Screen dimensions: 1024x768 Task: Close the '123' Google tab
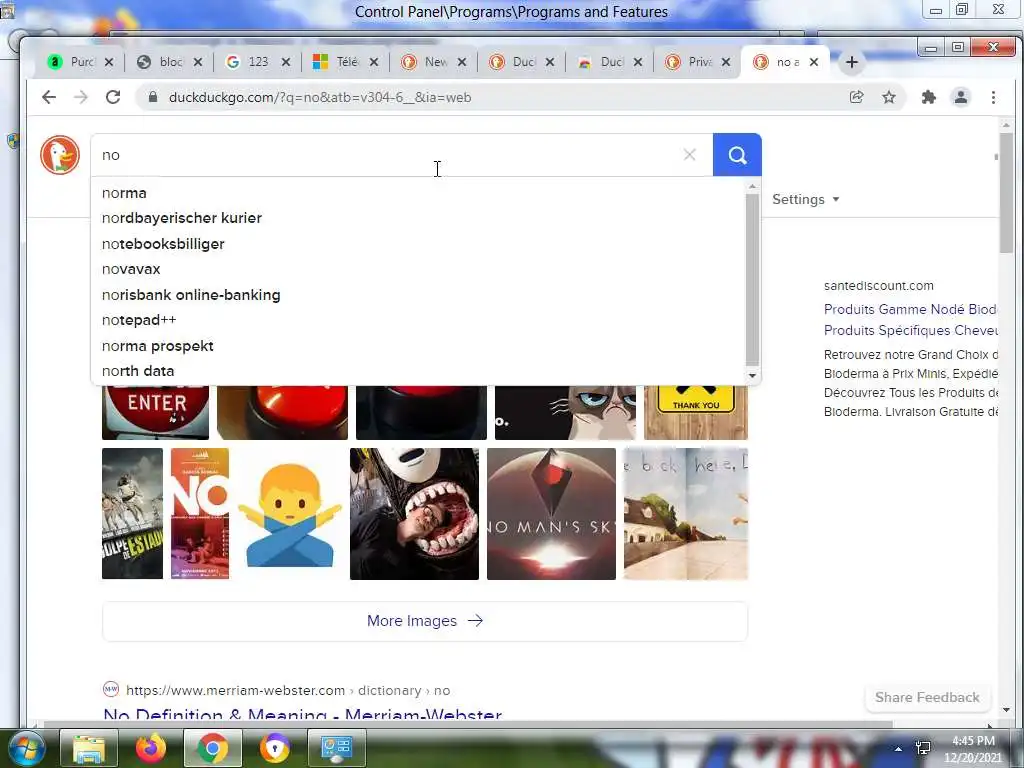(285, 62)
